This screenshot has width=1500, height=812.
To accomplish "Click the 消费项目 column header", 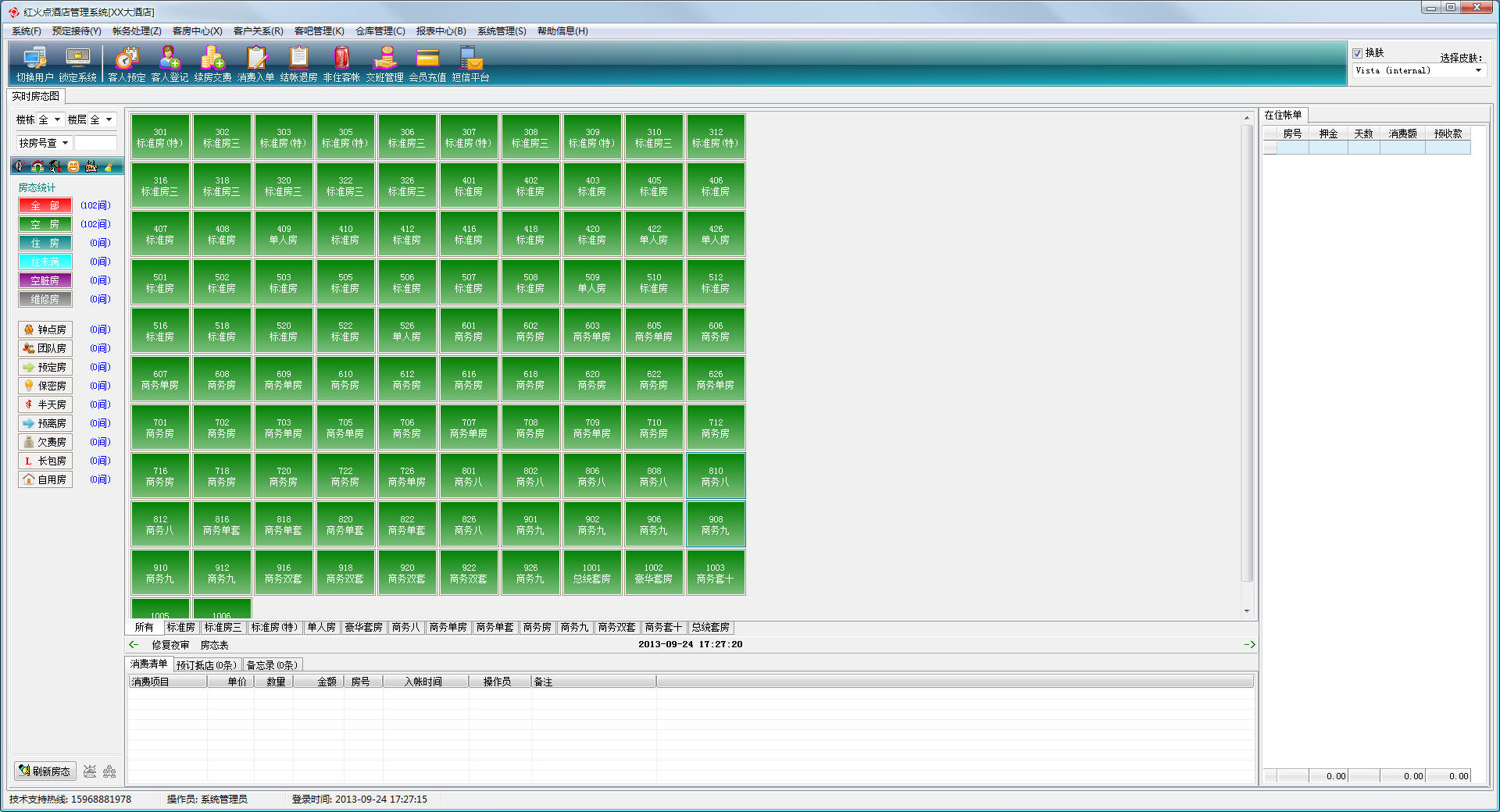I will pos(168,682).
